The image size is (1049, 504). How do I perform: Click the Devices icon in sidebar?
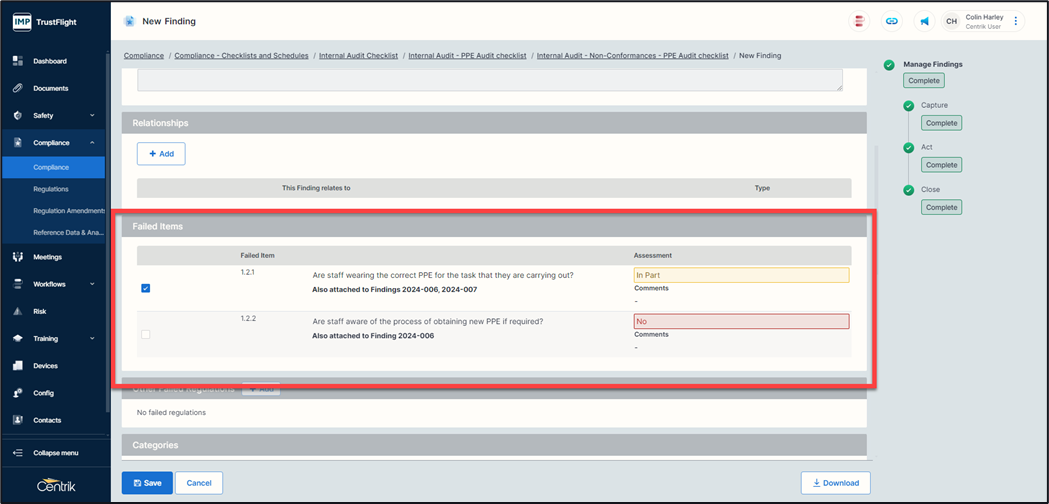click(x=18, y=366)
